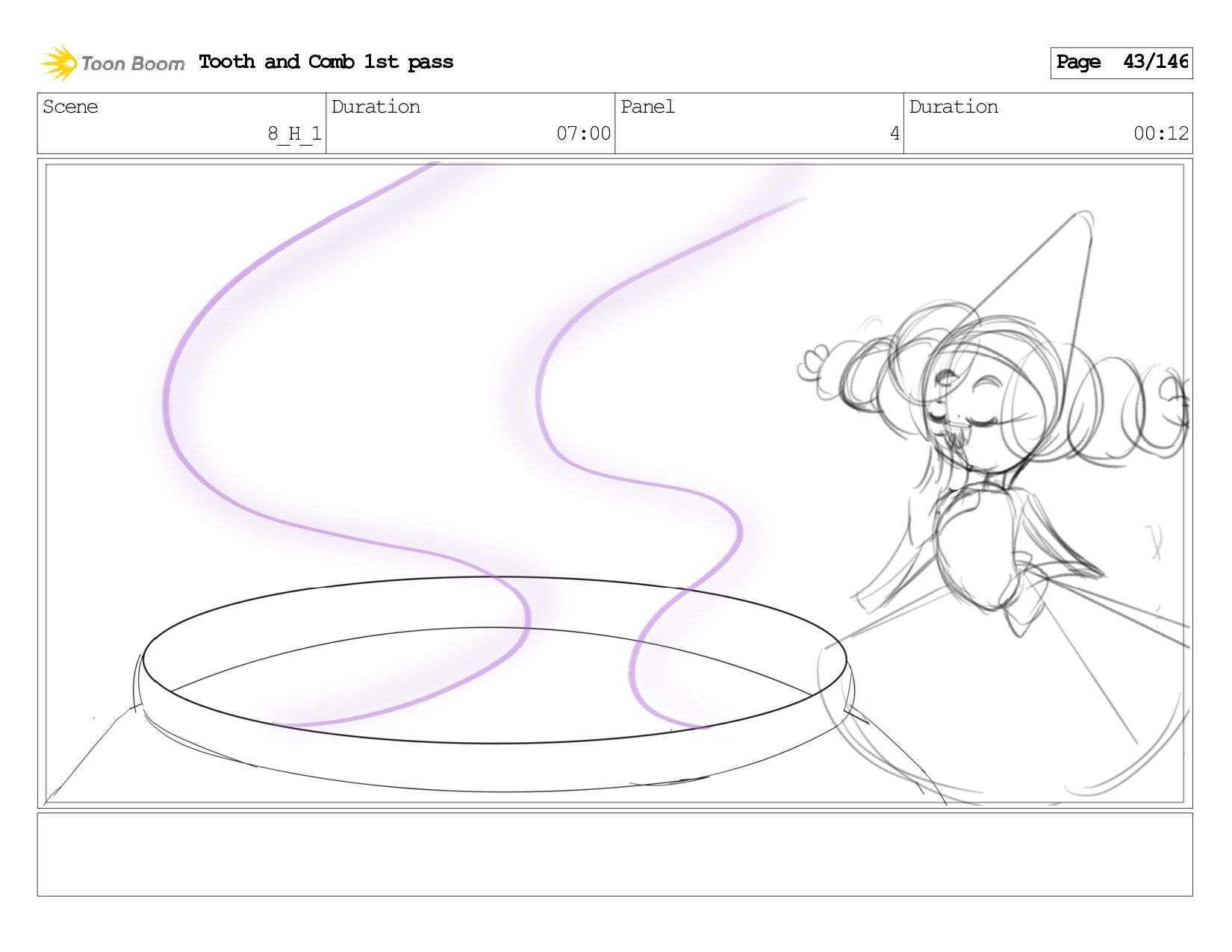Select the title 'Tooth and Comb 1st pass'
Screen dimensions: 1232x952
326,62
